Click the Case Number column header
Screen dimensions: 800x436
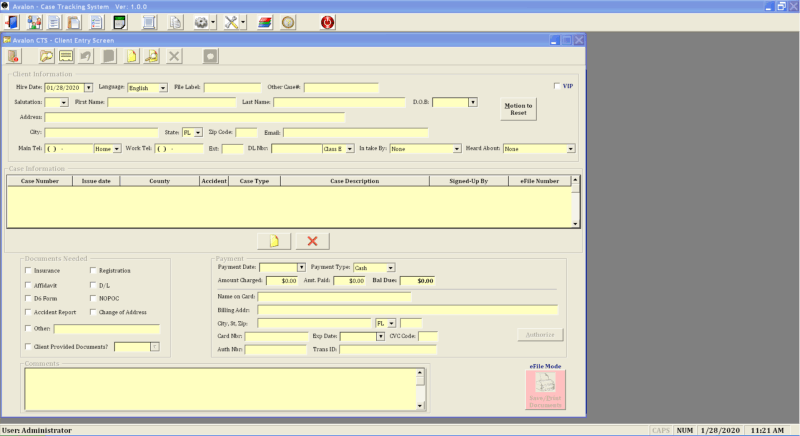40,181
